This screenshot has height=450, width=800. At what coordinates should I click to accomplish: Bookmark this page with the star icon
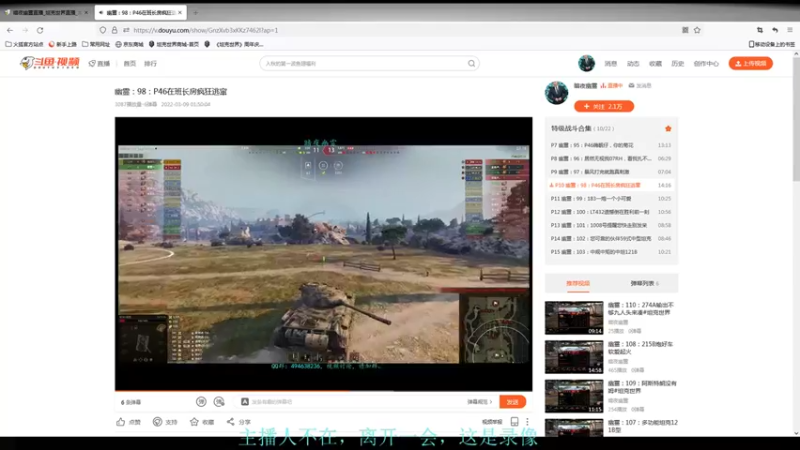click(x=697, y=30)
